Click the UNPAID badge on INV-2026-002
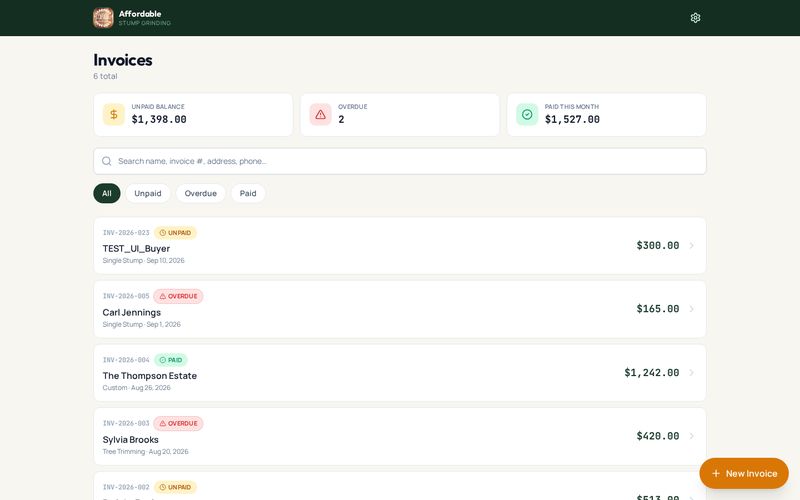This screenshot has height=500, width=800. coord(175,487)
